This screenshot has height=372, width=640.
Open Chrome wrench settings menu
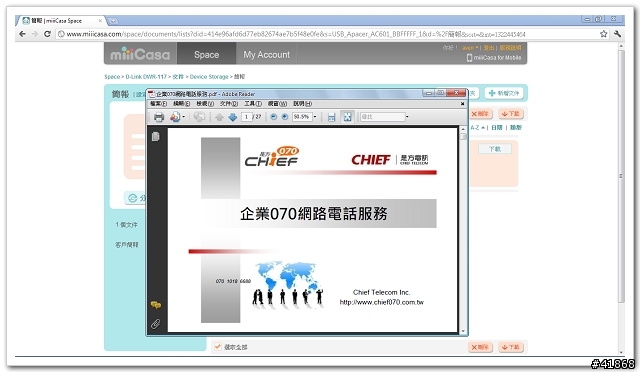pos(617,34)
